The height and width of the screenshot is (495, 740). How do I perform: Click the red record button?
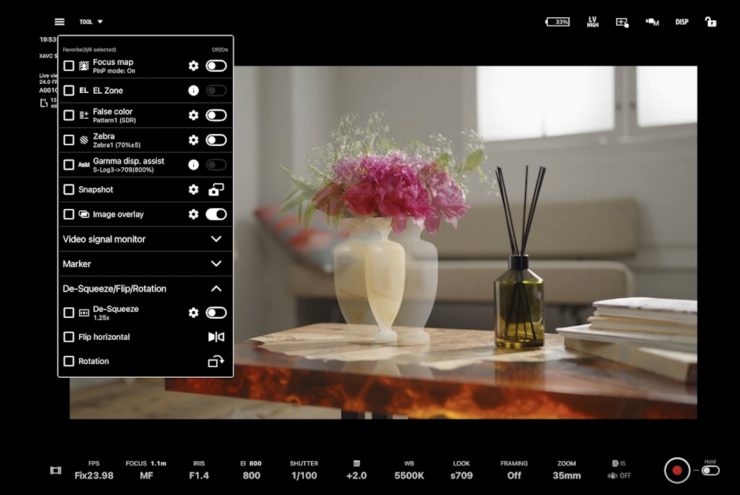(x=677, y=470)
